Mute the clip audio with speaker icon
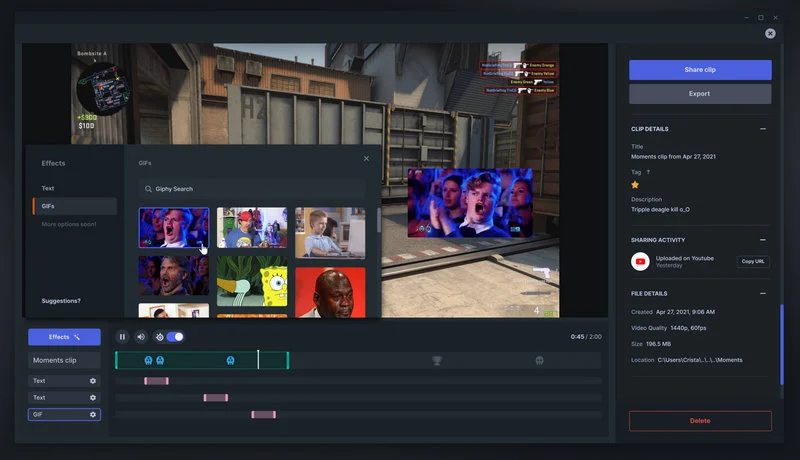800x460 pixels. coord(141,337)
